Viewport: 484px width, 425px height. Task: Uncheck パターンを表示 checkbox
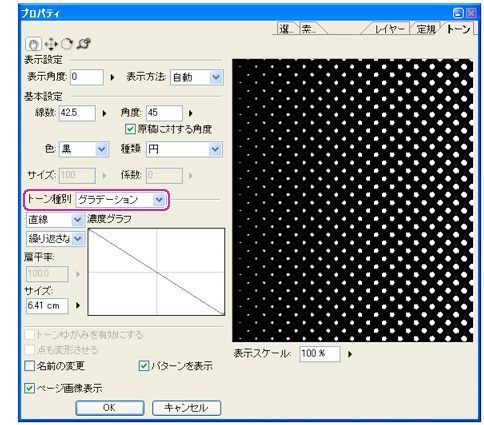tap(143, 366)
